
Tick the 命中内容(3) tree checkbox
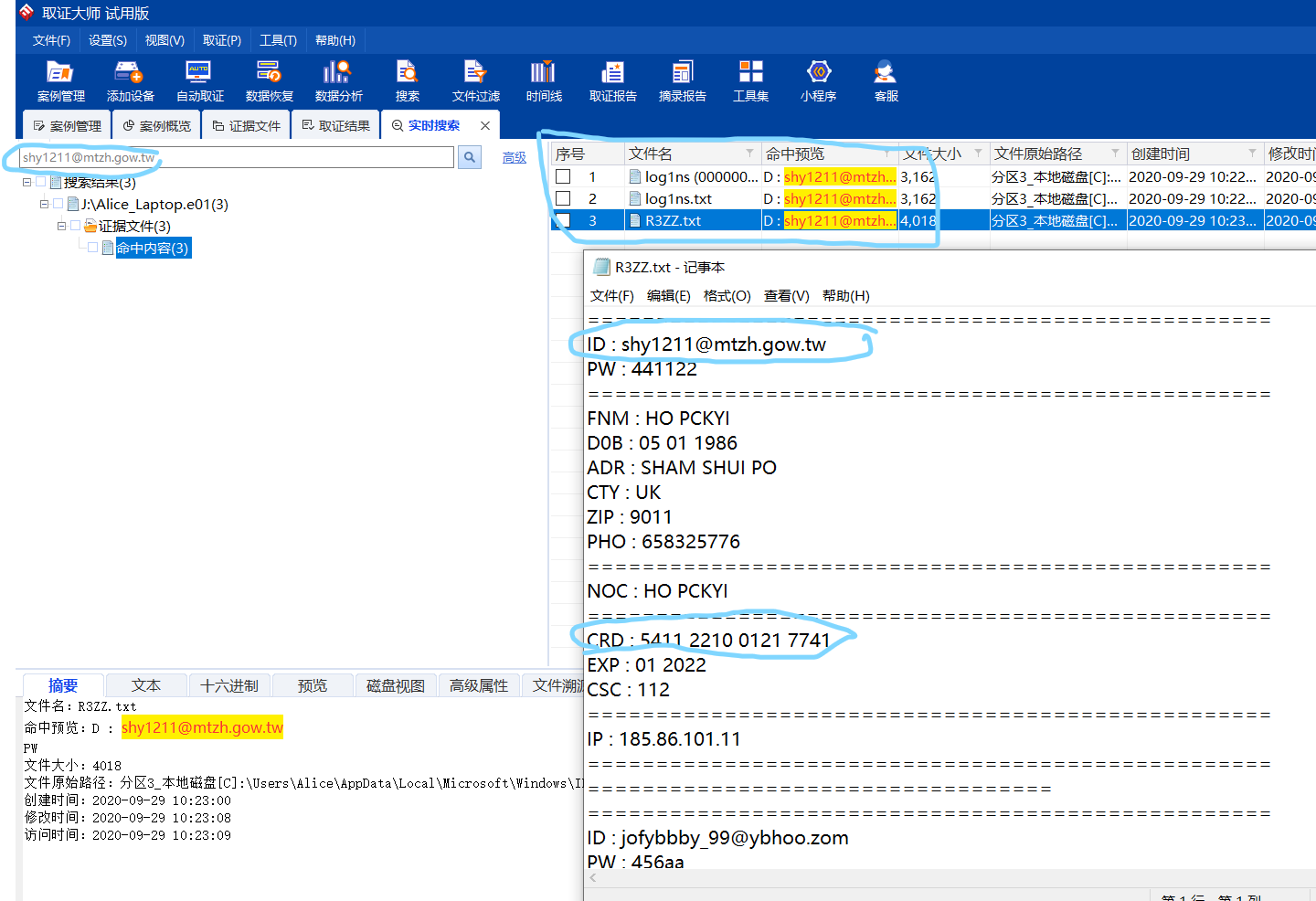pyautogui.click(x=93, y=248)
